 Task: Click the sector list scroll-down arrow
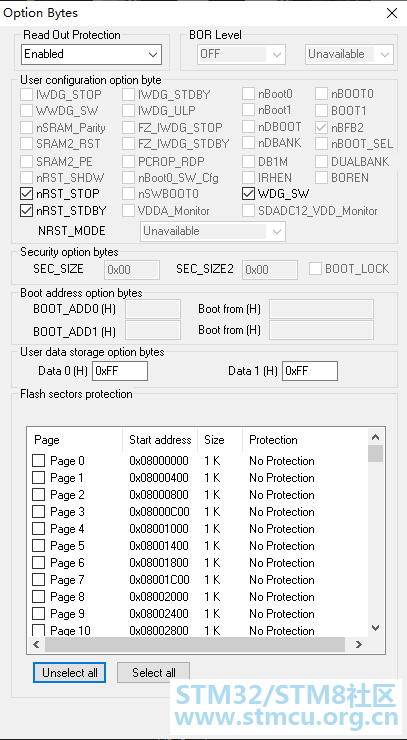[375, 627]
